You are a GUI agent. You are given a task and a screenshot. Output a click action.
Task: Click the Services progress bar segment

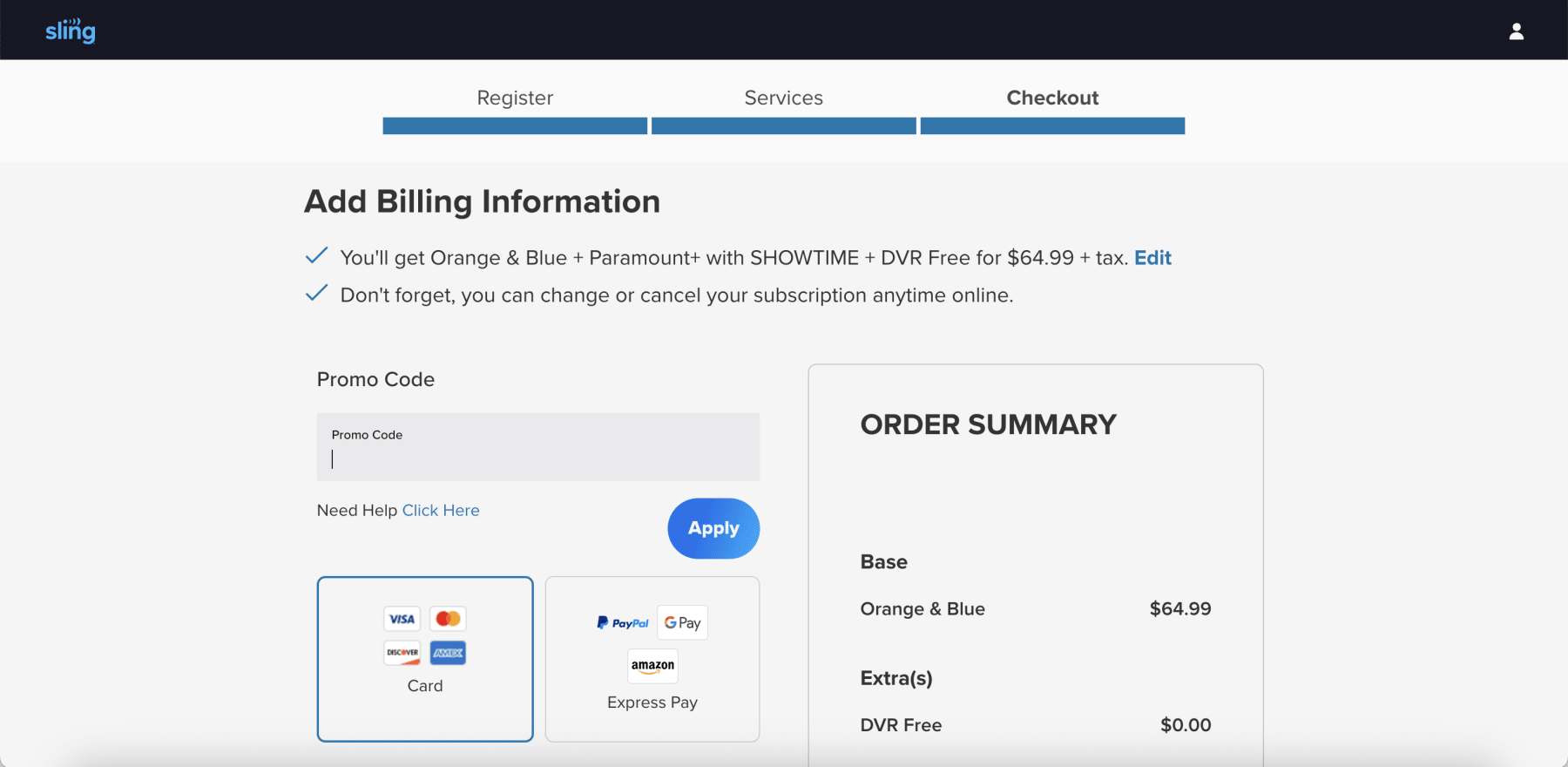(784, 126)
